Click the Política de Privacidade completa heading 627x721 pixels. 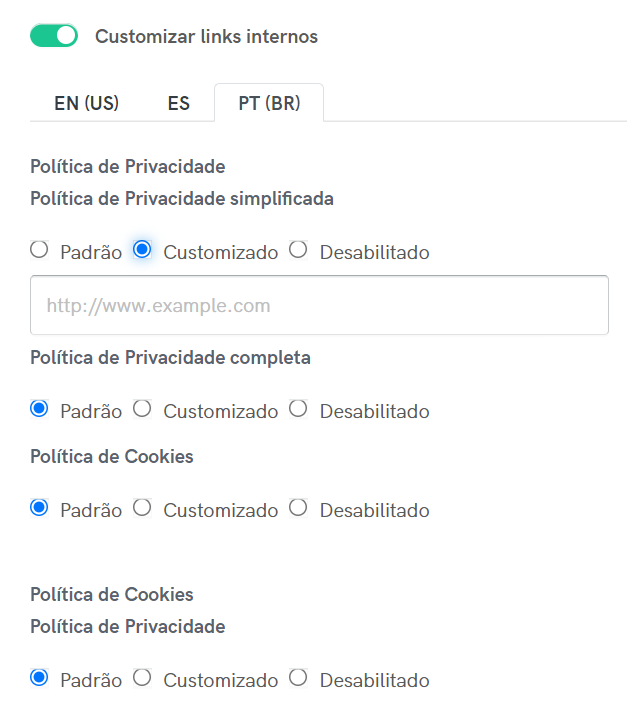tap(170, 357)
